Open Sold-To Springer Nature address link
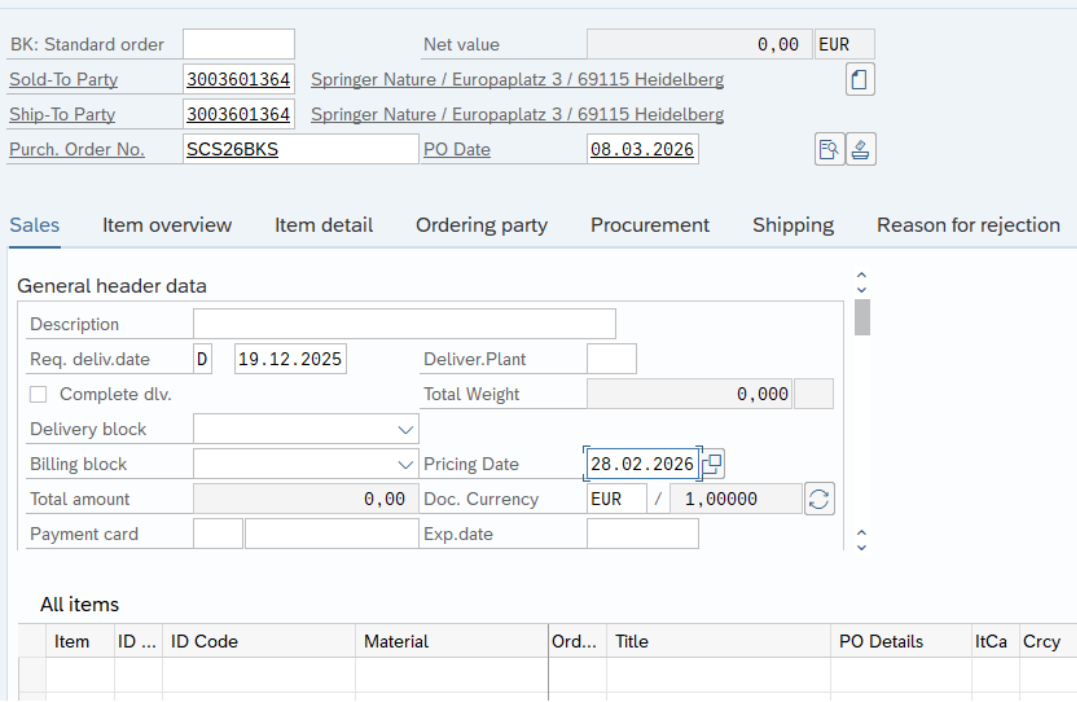The image size is (1077, 702). point(517,80)
